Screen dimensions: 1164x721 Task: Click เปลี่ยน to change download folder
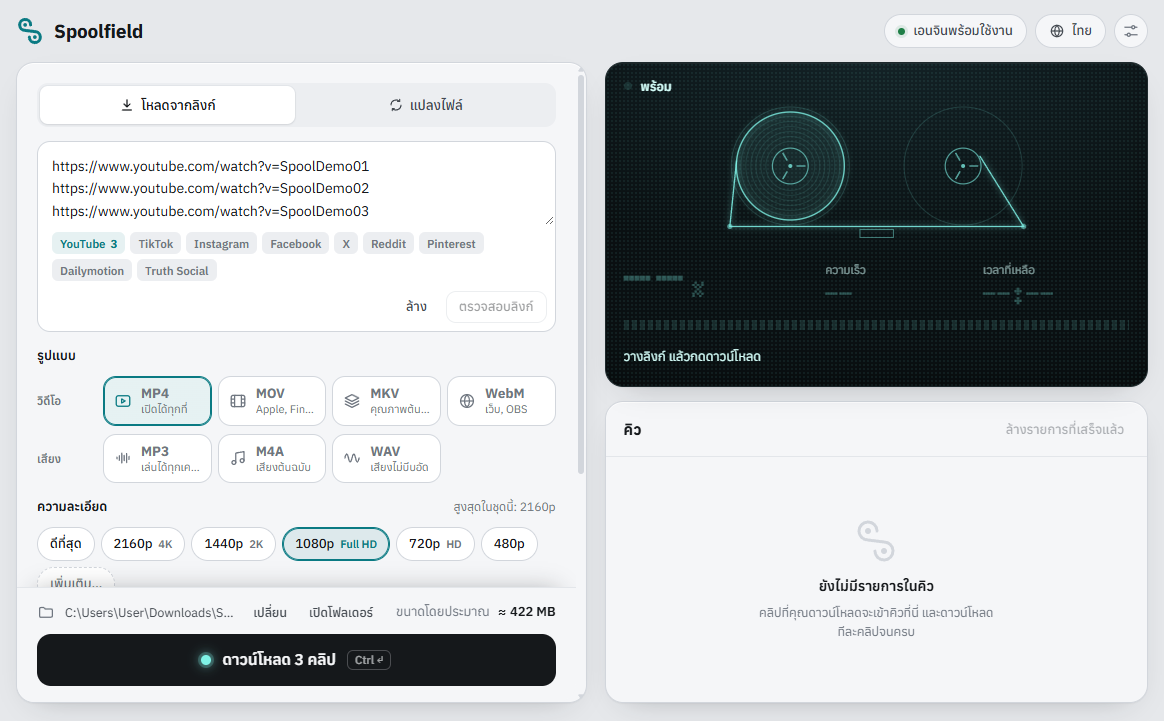[269, 613]
